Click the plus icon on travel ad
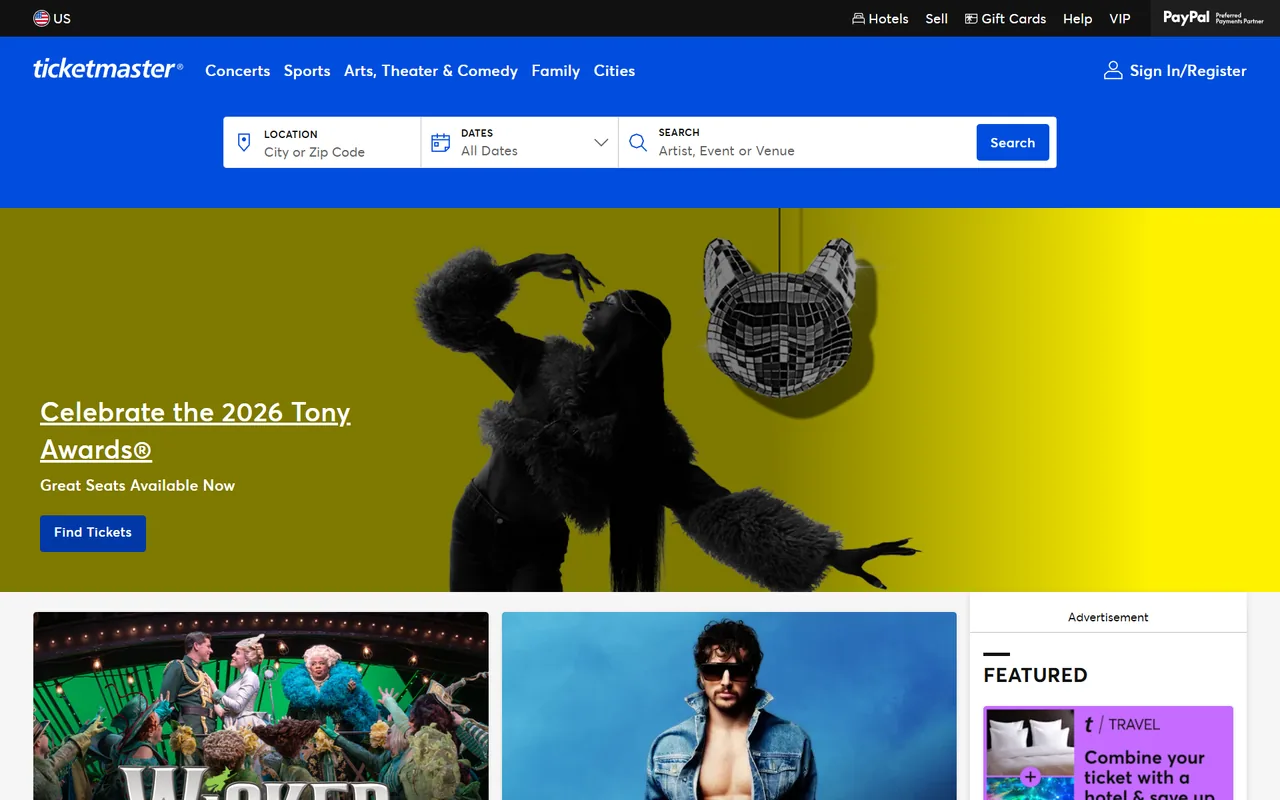 (1030, 777)
